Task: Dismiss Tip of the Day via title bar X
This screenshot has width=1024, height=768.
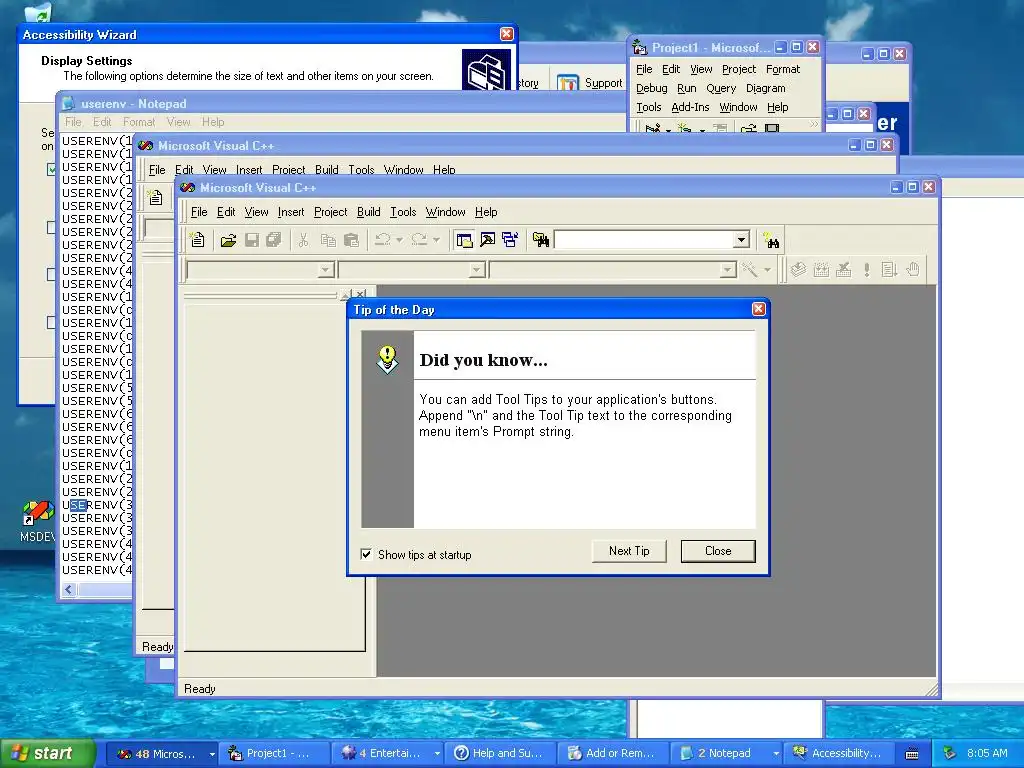Action: pyautogui.click(x=758, y=309)
